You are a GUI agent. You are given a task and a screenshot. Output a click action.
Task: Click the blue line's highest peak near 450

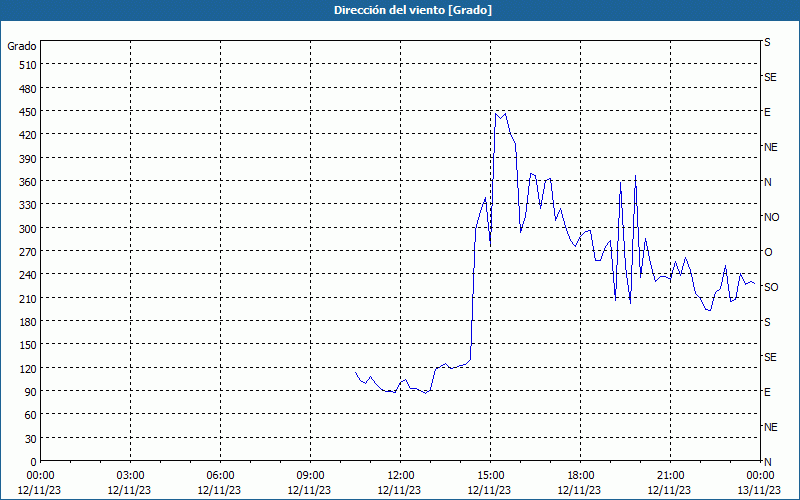496,114
